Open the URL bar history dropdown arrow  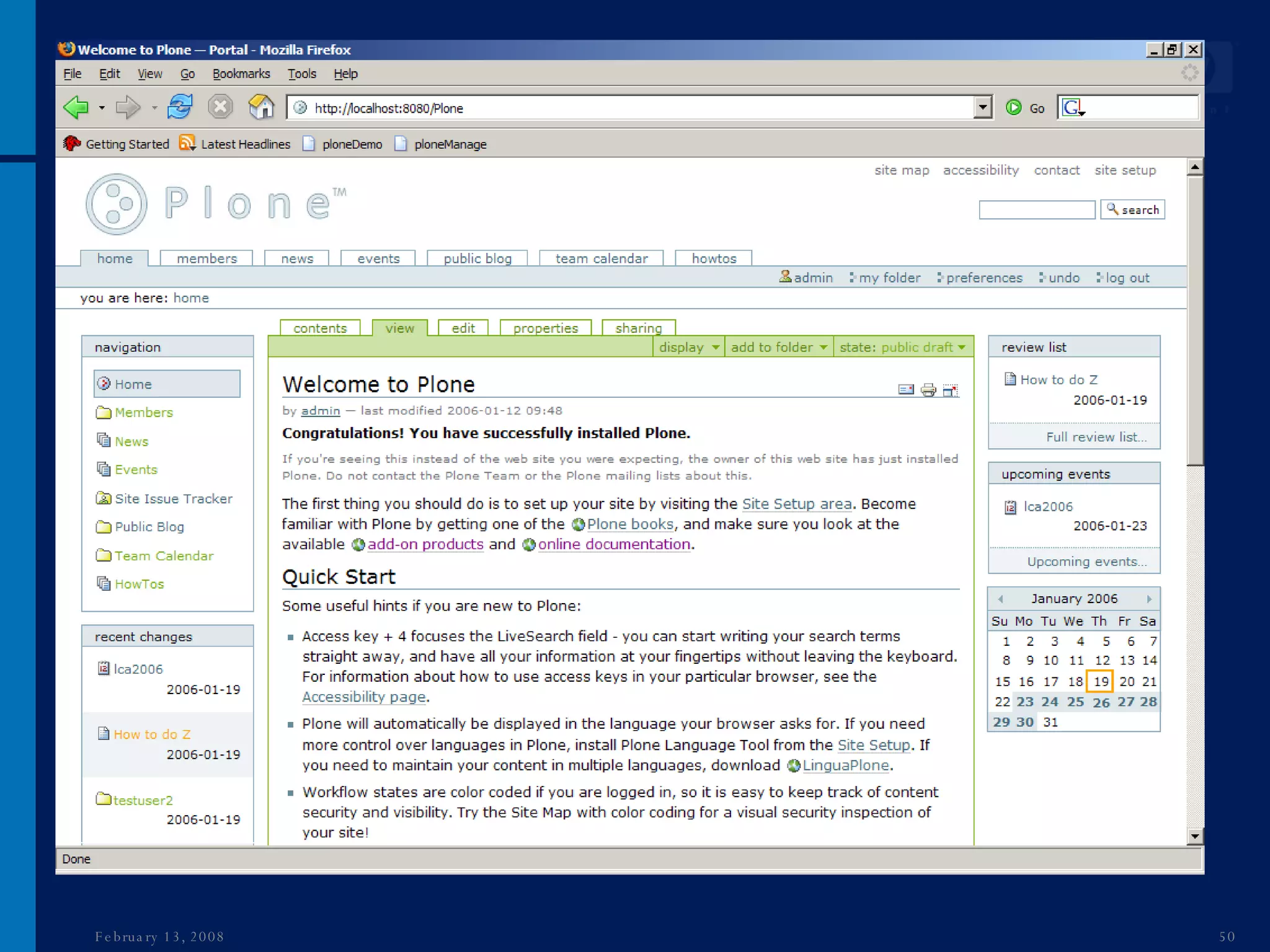tap(982, 107)
